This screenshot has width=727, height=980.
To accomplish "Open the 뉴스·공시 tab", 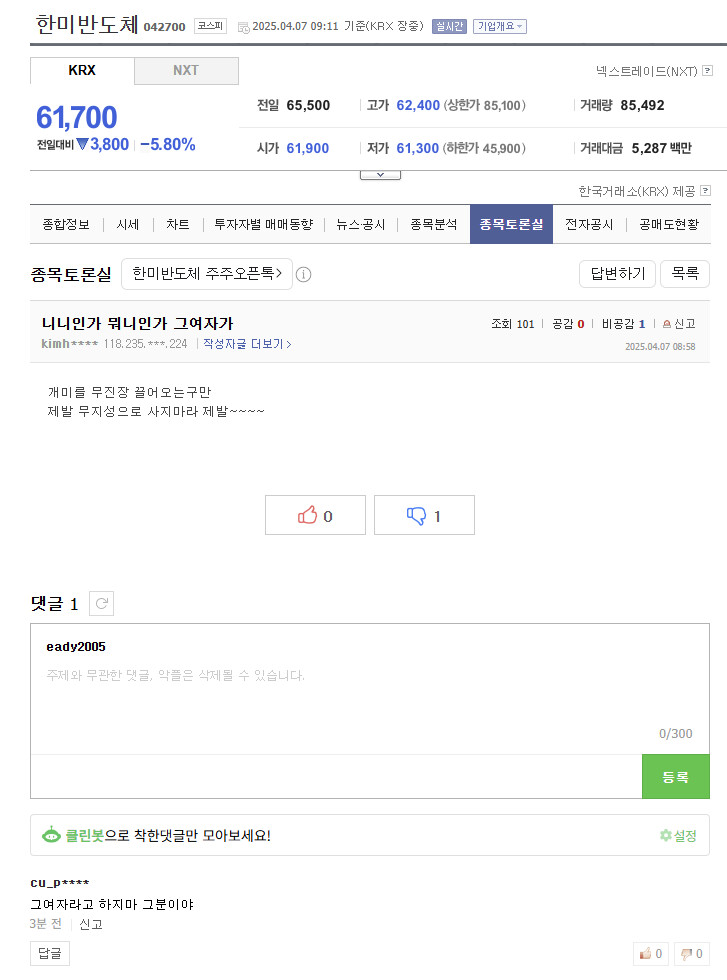I will [361, 224].
